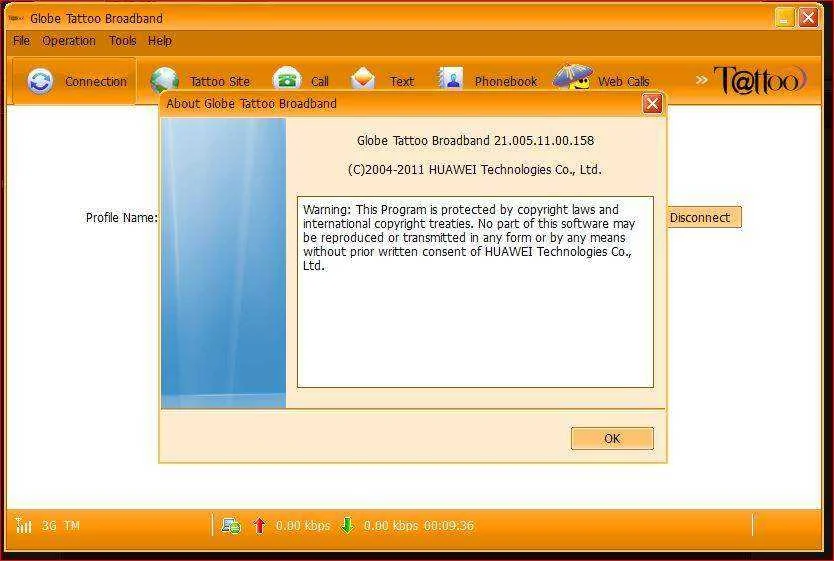Image resolution: width=834 pixels, height=561 pixels.
Task: Open the Phonebook contact icon
Action: tap(451, 79)
